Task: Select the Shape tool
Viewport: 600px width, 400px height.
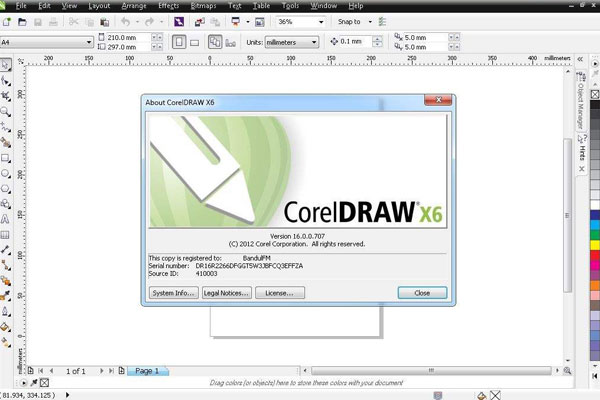Action: 5,80
